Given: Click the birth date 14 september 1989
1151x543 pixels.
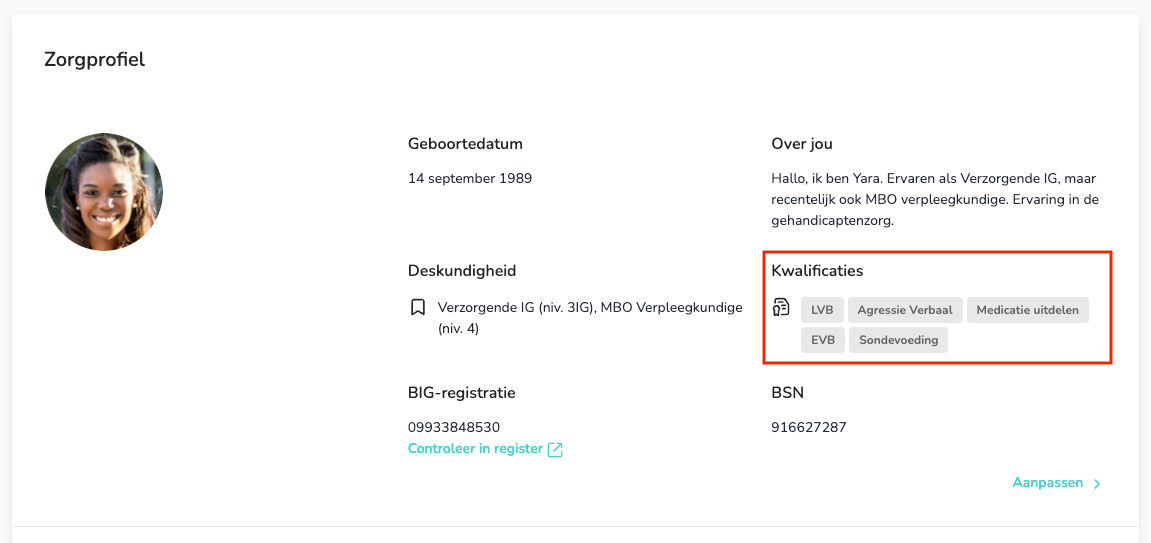Looking at the screenshot, I should point(470,179).
